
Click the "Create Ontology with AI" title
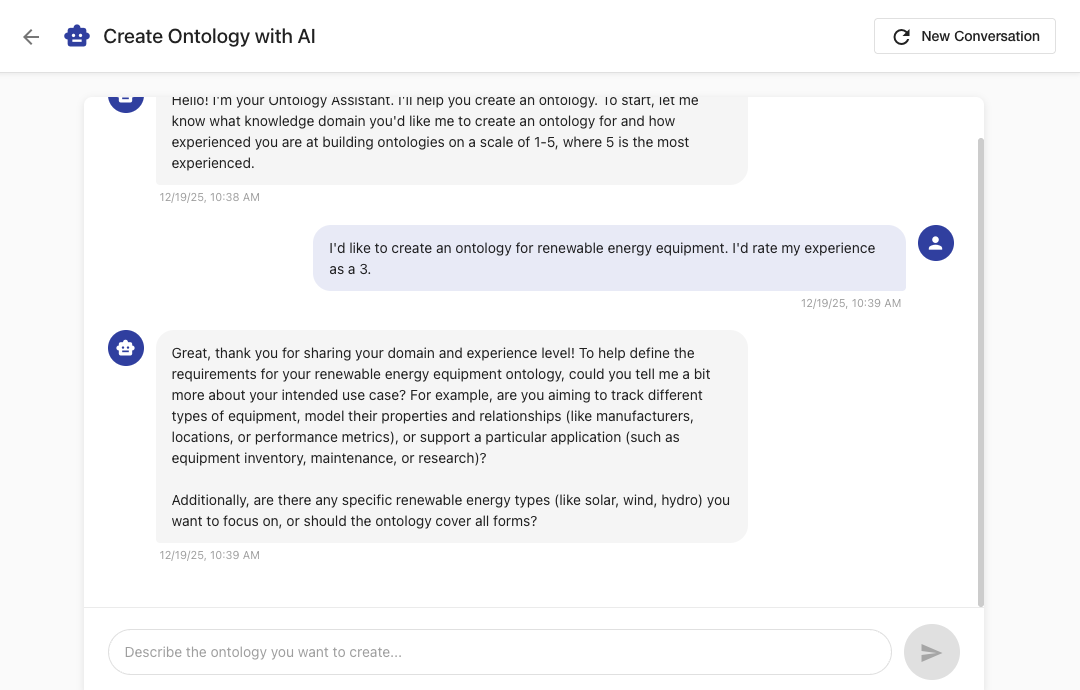(209, 37)
